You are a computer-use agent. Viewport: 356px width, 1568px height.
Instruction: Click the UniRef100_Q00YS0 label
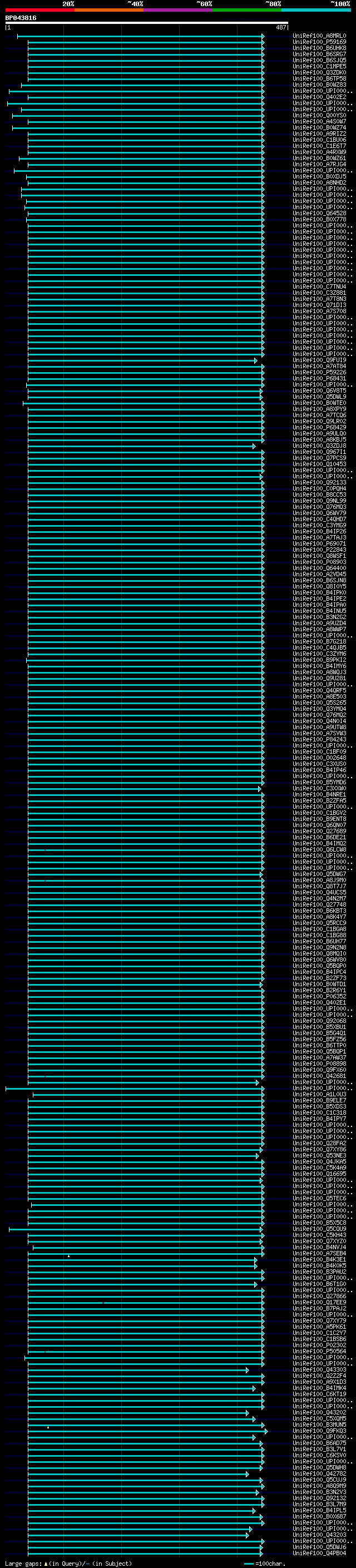click(x=319, y=115)
